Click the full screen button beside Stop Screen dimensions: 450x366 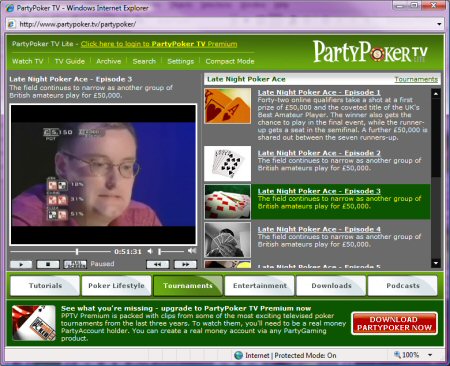(x=75, y=264)
